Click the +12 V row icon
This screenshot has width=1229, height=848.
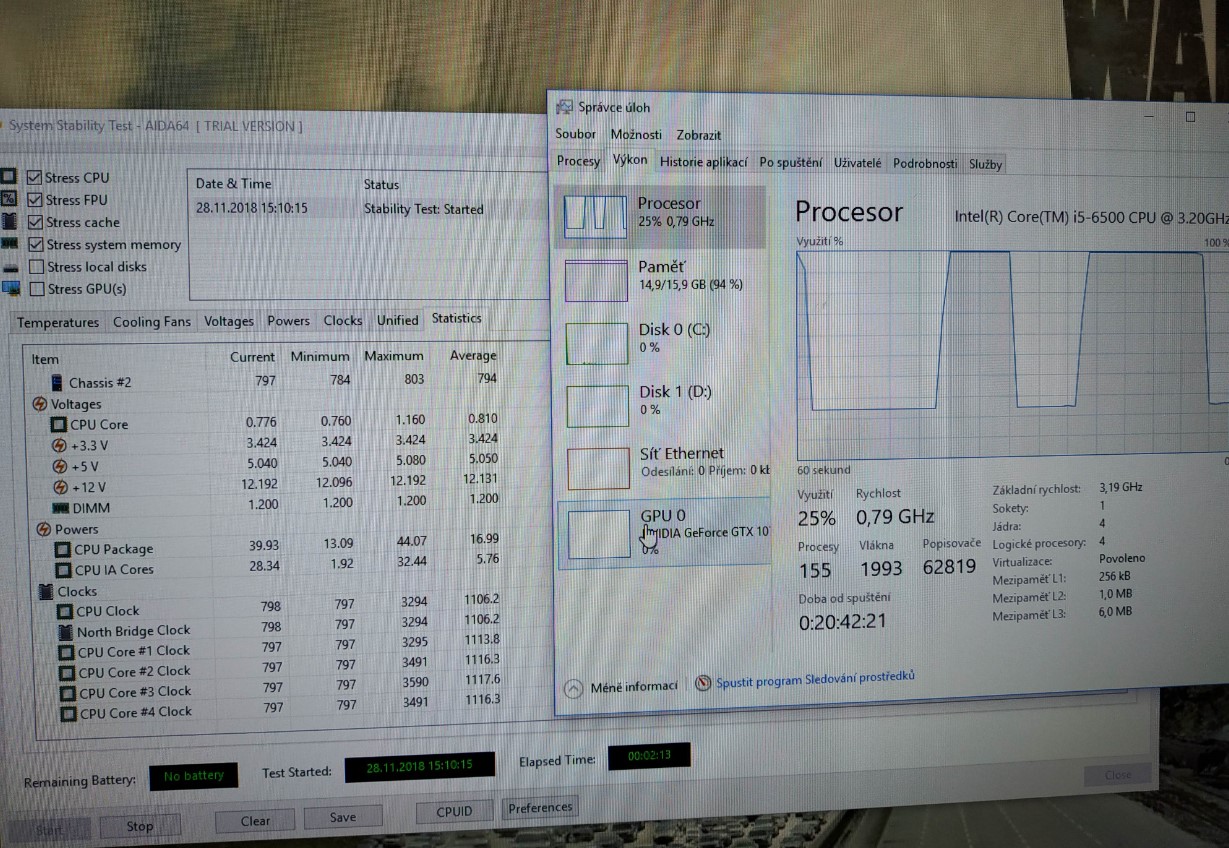point(62,487)
